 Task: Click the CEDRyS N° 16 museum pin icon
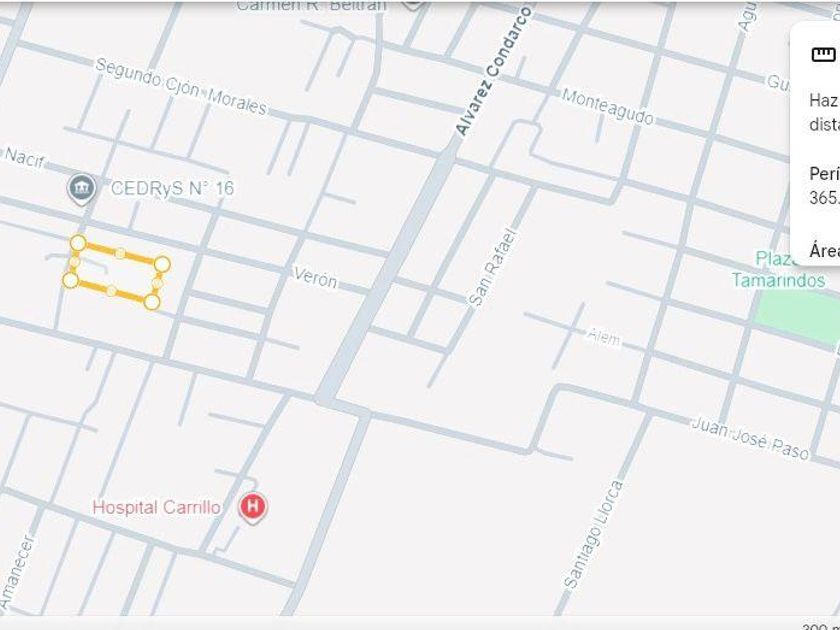[x=81, y=189]
